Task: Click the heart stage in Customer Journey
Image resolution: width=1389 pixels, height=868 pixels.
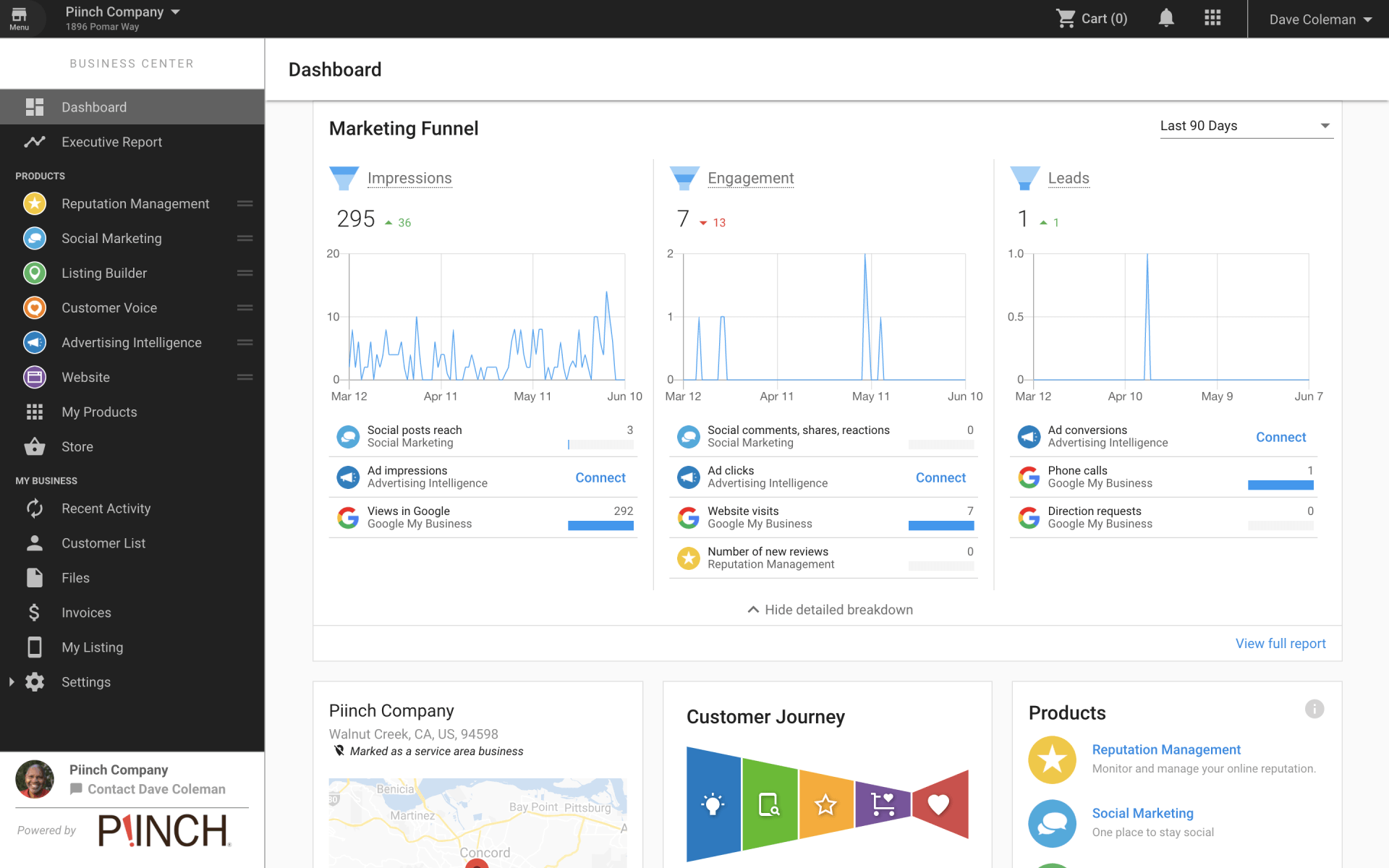Action: 939,804
